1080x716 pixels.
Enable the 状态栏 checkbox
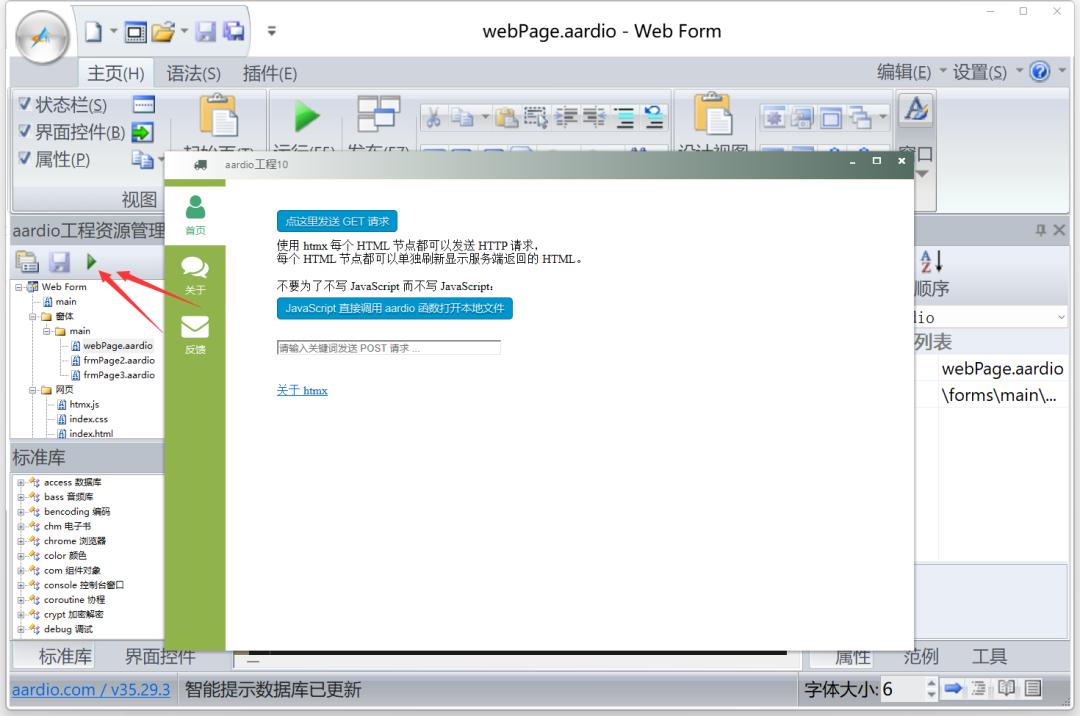coord(24,104)
